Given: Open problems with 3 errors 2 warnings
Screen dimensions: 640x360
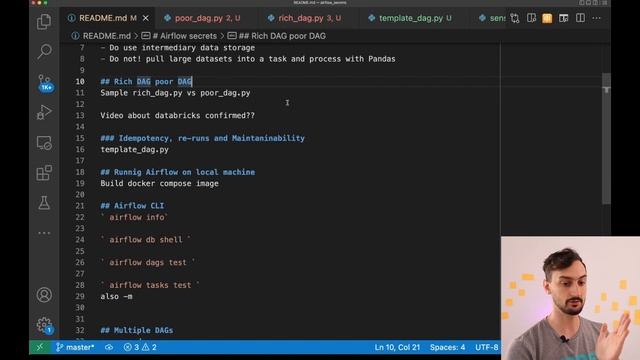Looking at the screenshot, I should pyautogui.click(x=140, y=347).
